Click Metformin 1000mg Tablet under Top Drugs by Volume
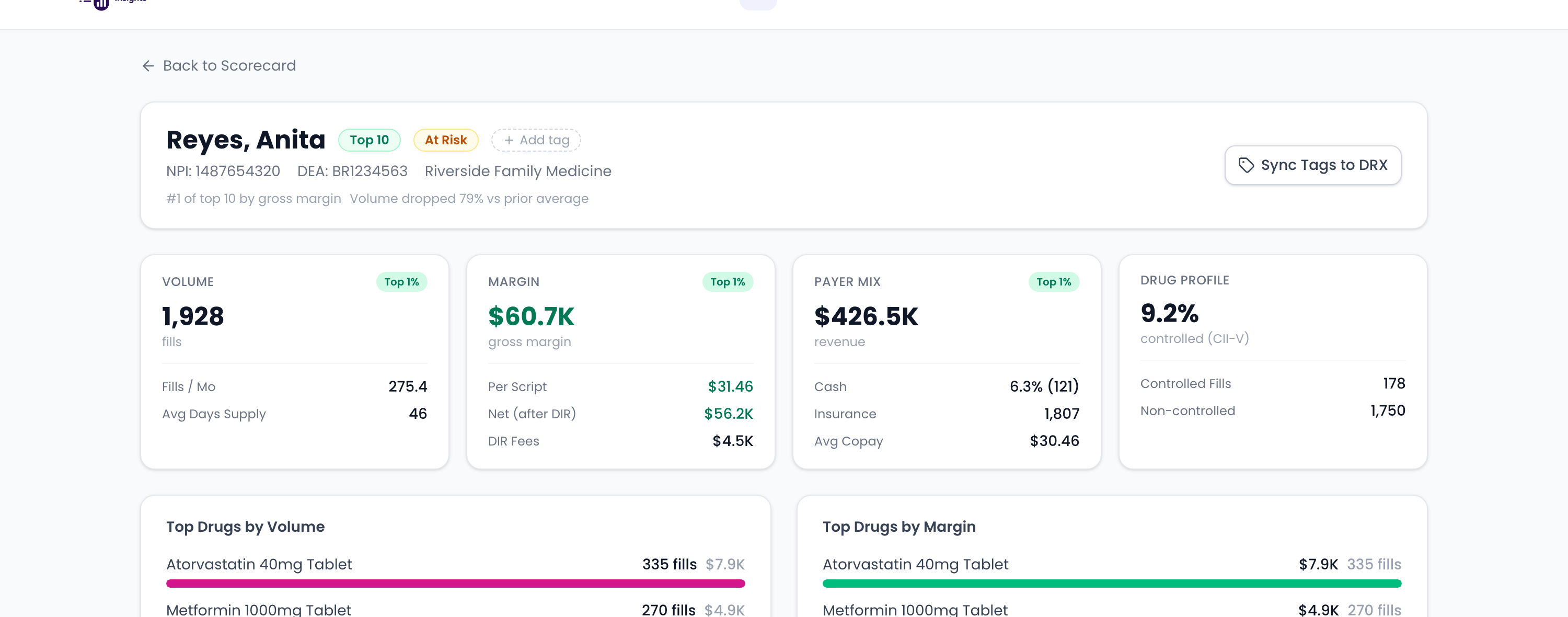The width and height of the screenshot is (1568, 617). tap(259, 610)
